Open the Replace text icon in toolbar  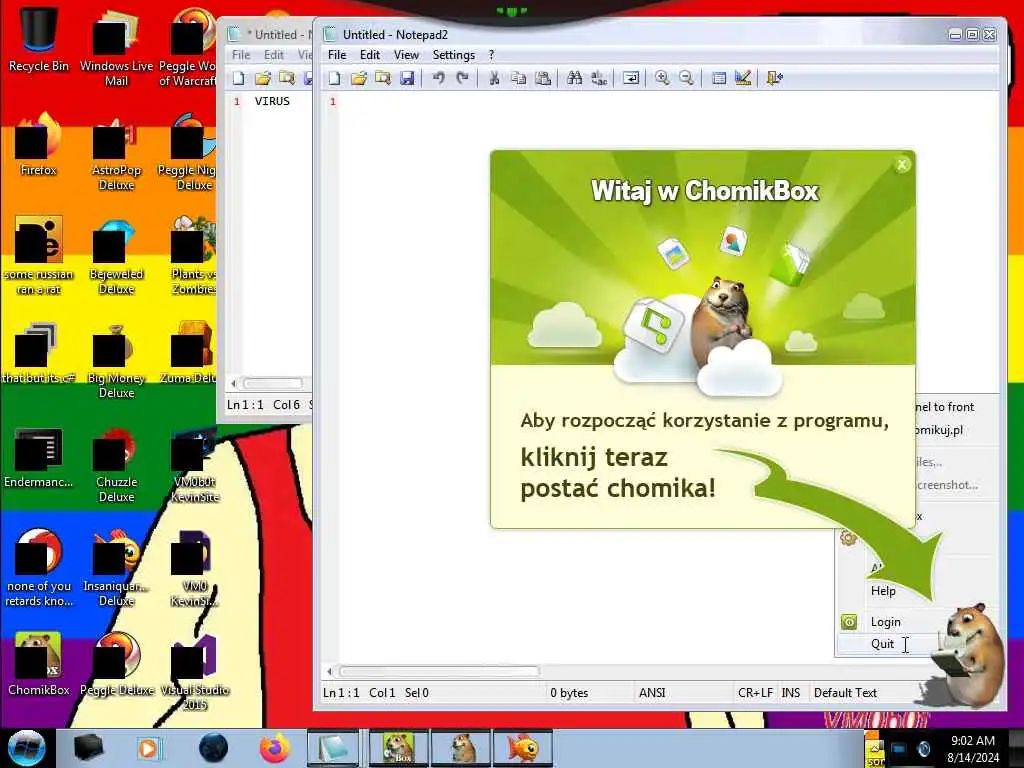coord(599,78)
